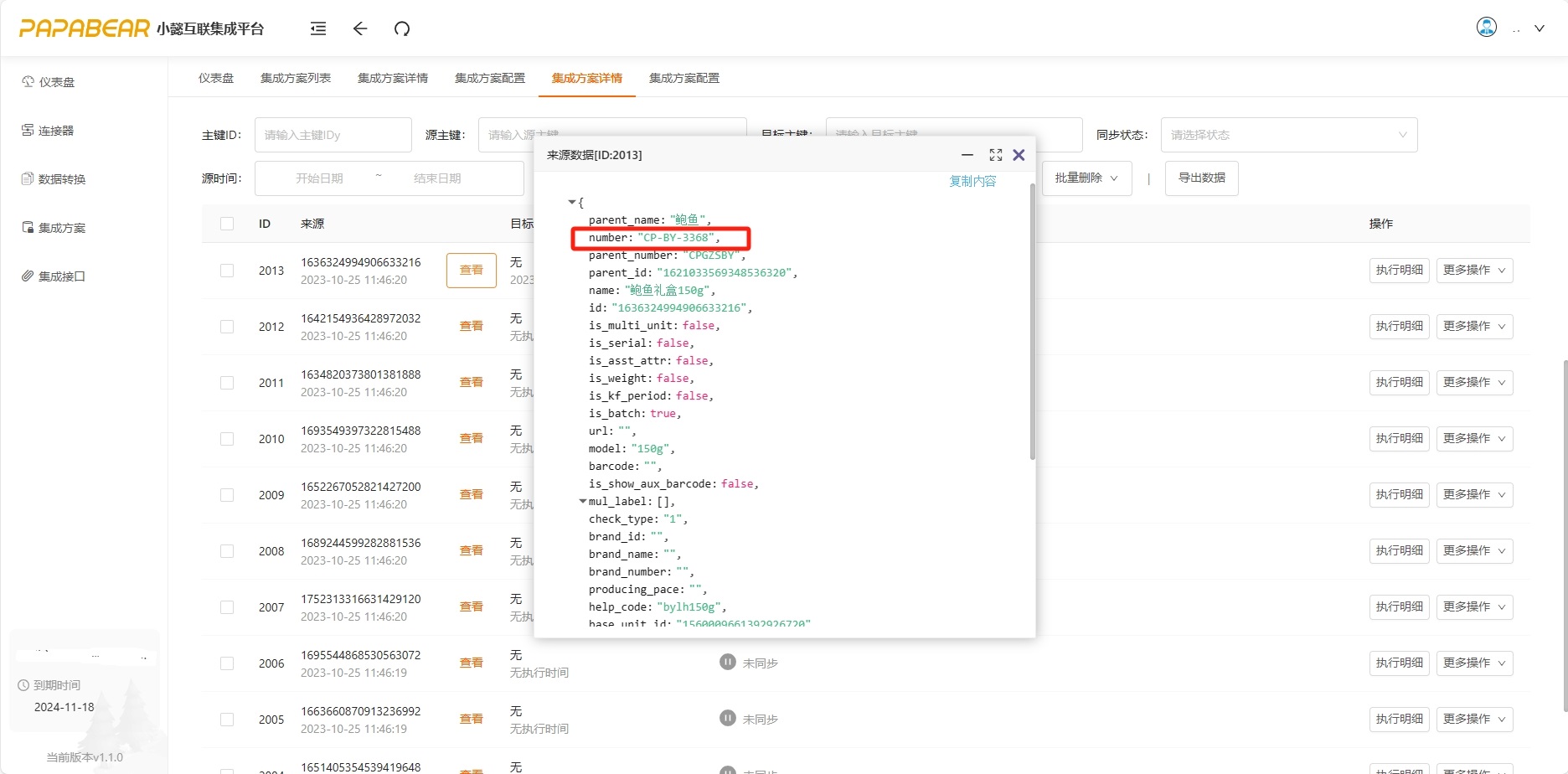
Task: Close the source data ID:2013 dialog
Action: [x=1019, y=155]
